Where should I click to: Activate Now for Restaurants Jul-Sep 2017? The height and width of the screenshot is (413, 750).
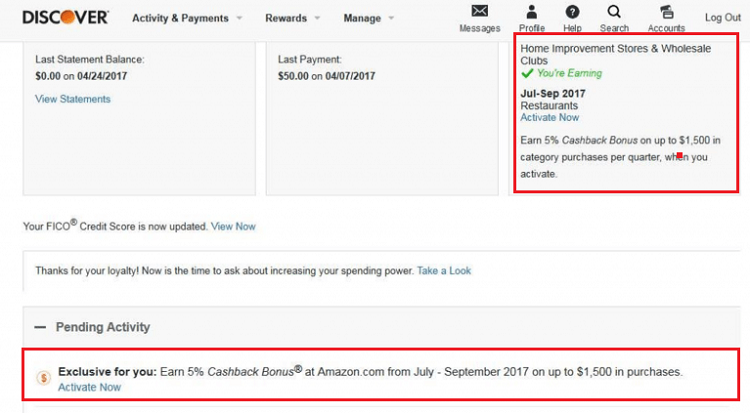coord(550,118)
